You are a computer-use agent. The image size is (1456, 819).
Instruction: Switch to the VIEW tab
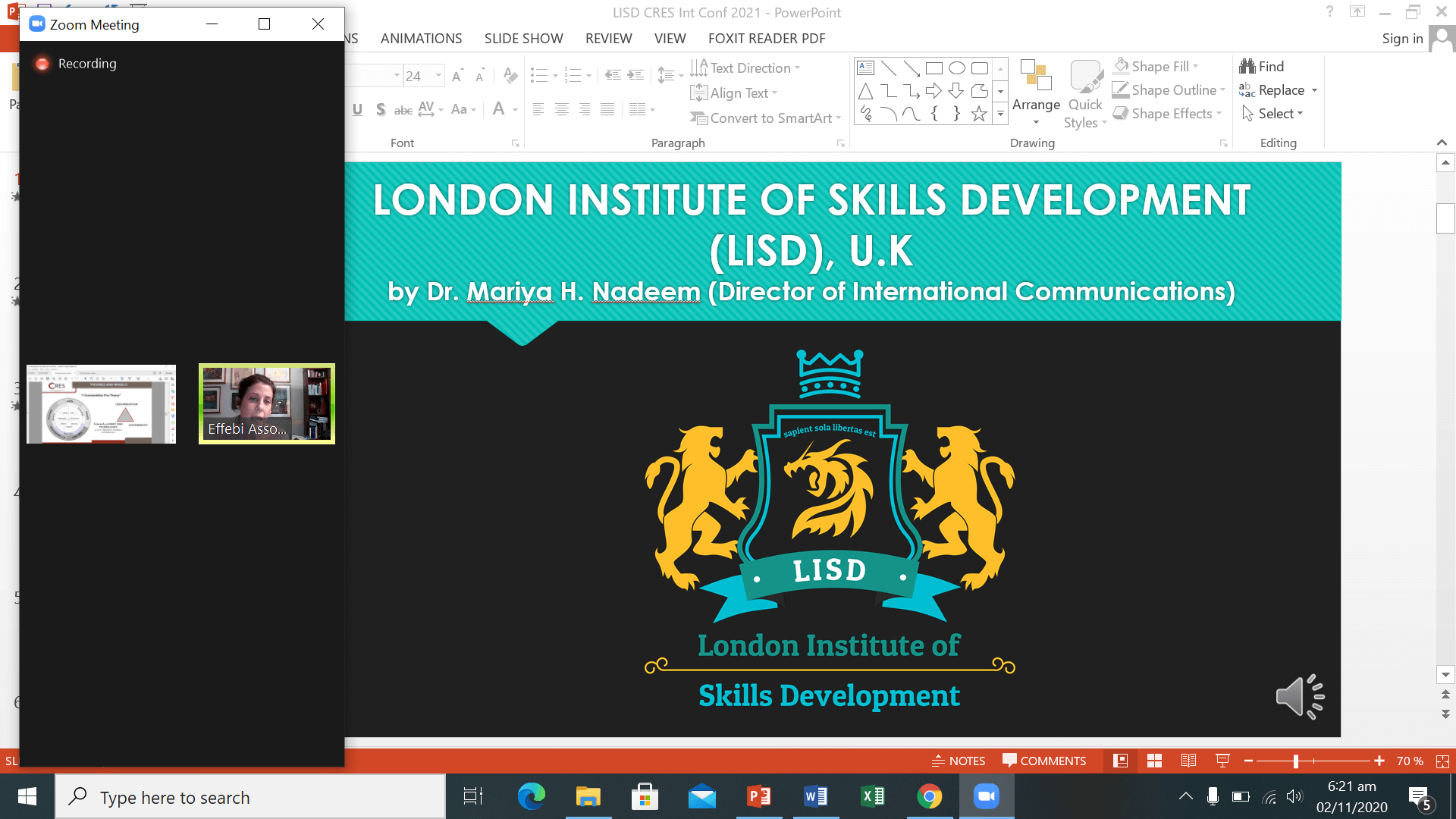click(670, 39)
